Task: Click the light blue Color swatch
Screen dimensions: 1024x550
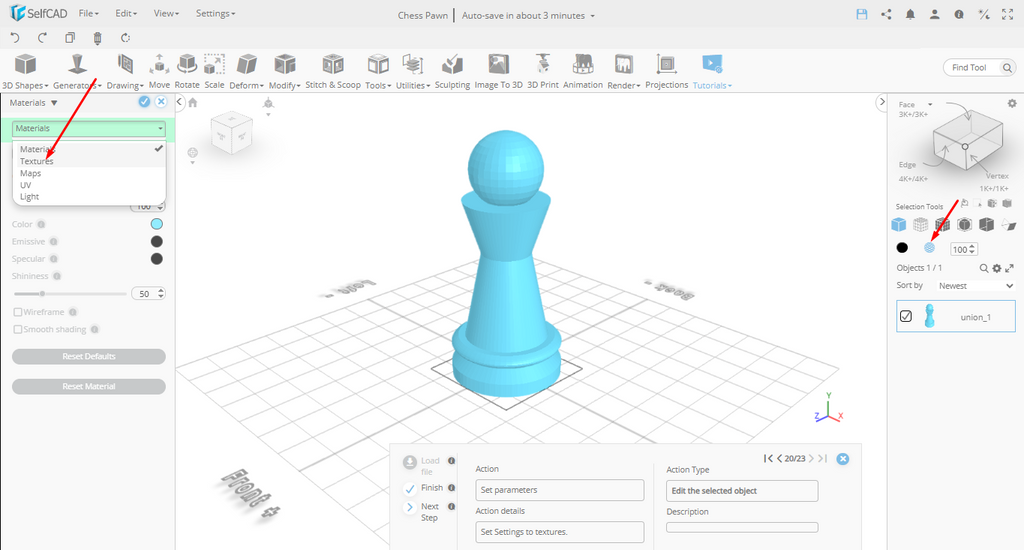Action: pyautogui.click(x=156, y=224)
